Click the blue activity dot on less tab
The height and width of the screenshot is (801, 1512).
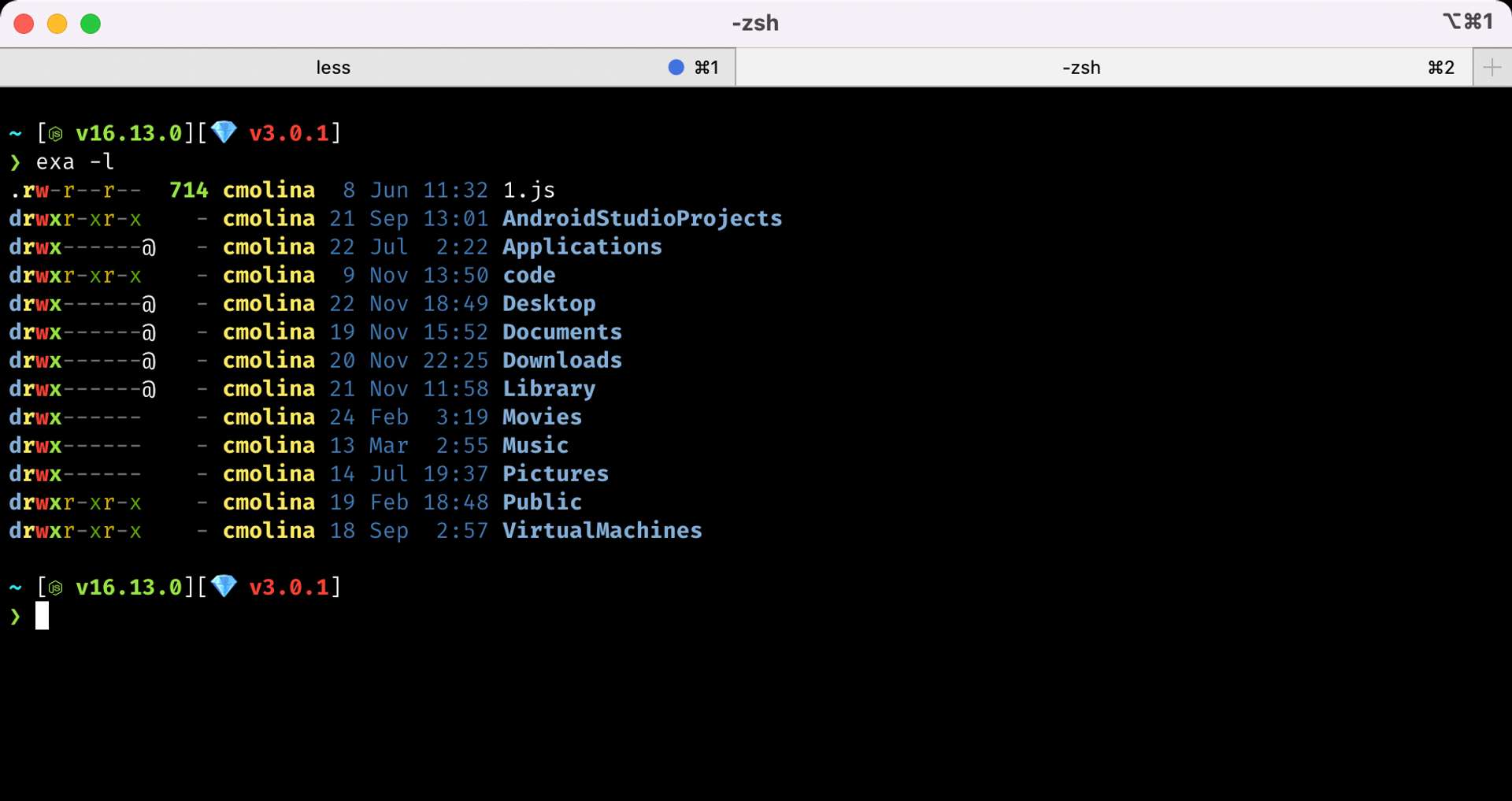point(676,68)
